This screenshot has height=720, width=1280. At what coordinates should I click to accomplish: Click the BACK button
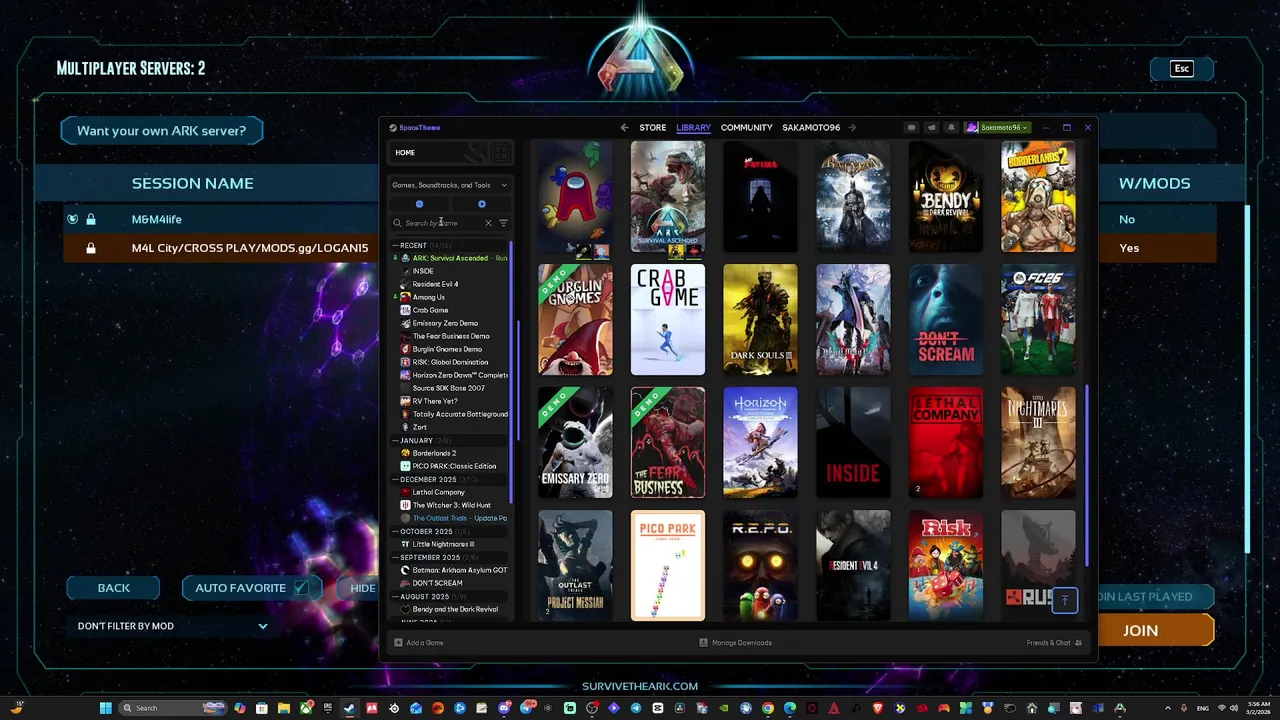[x=114, y=588]
